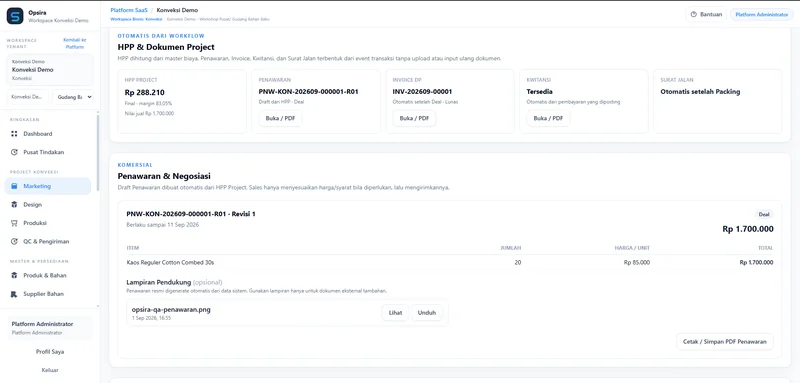The image size is (800, 383).
Task: Click the HPP & Dokumen Project heading
Action: tap(166, 47)
